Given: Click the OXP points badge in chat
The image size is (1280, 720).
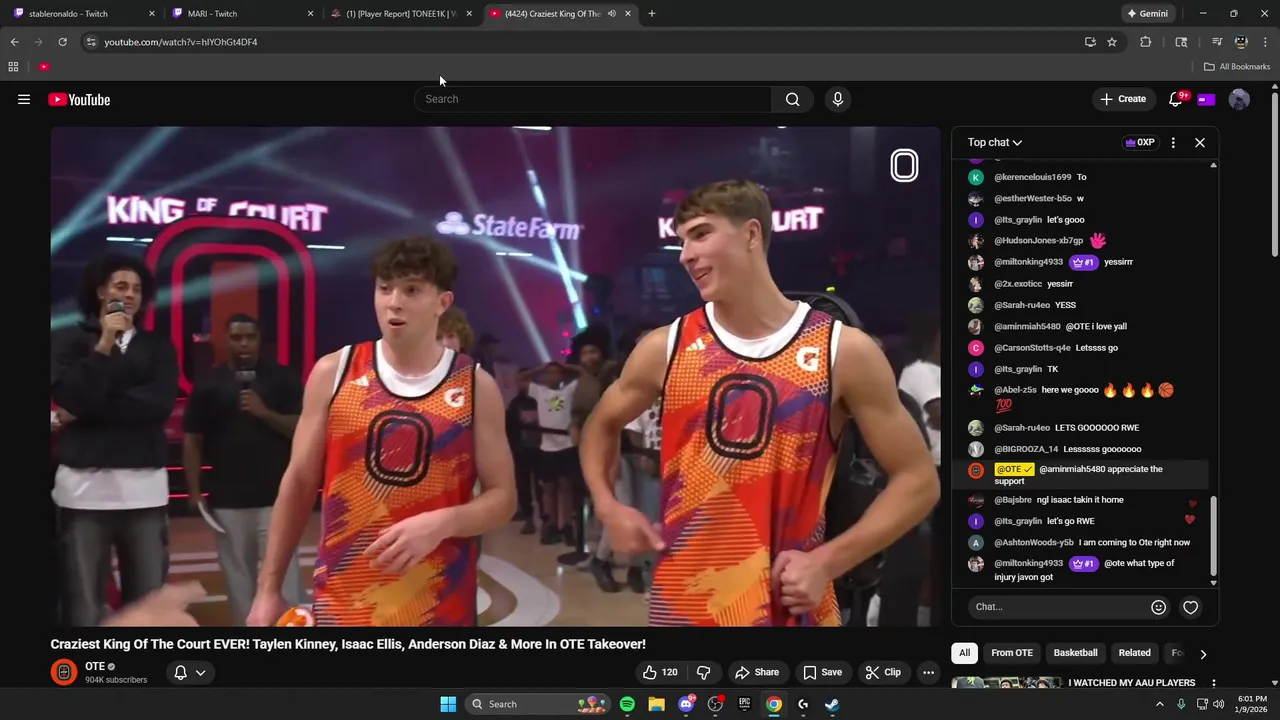Looking at the screenshot, I should (1140, 143).
